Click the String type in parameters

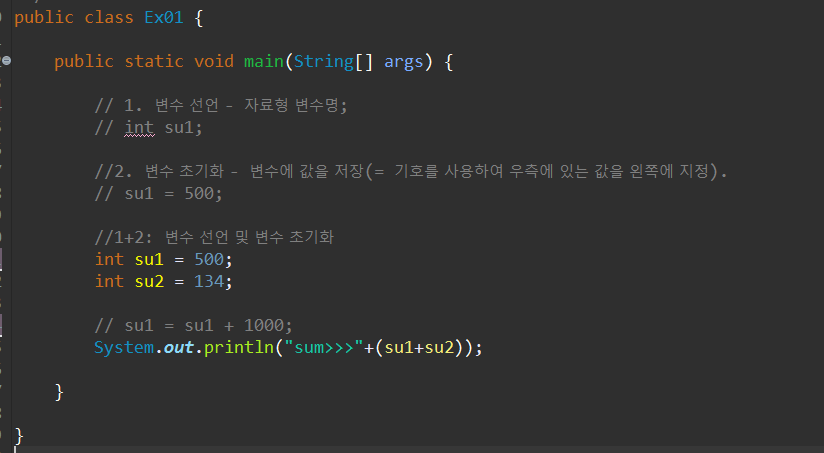[324, 62]
